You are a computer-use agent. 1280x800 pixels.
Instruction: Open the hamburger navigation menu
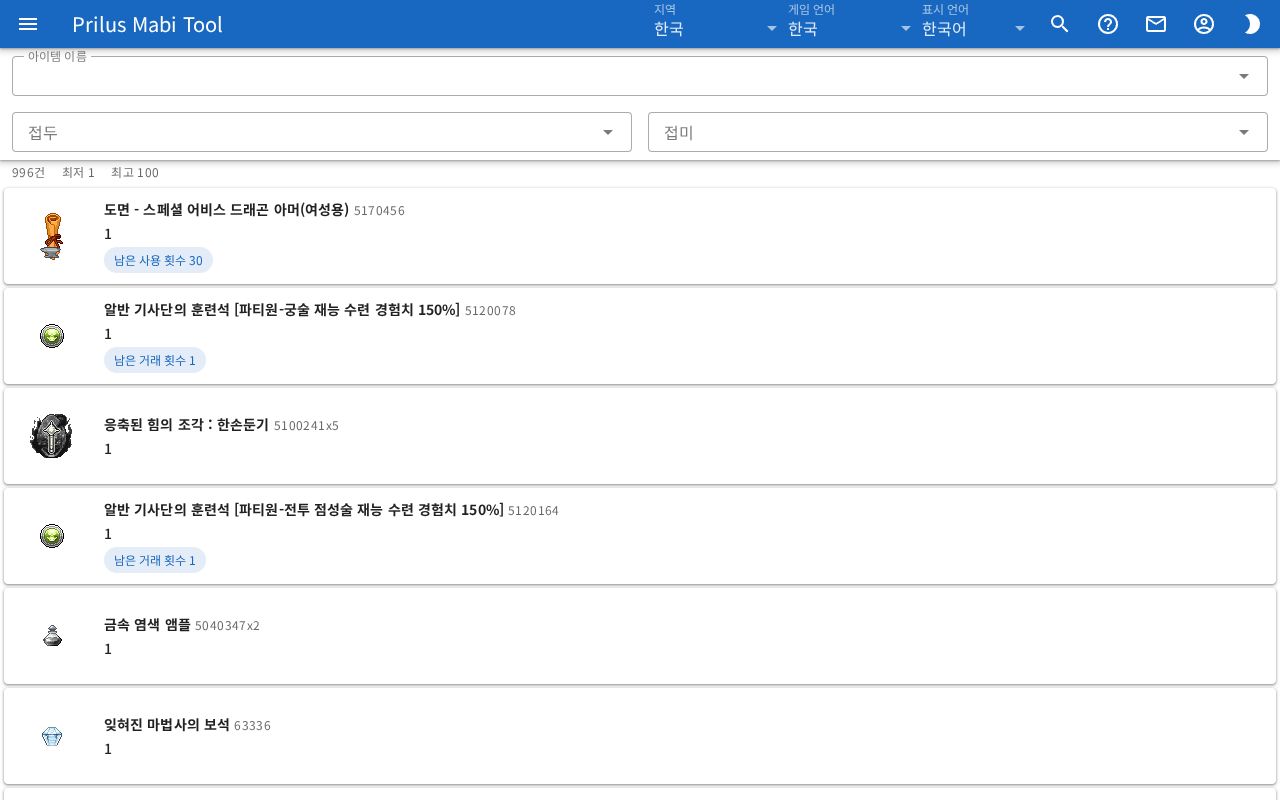pos(28,24)
